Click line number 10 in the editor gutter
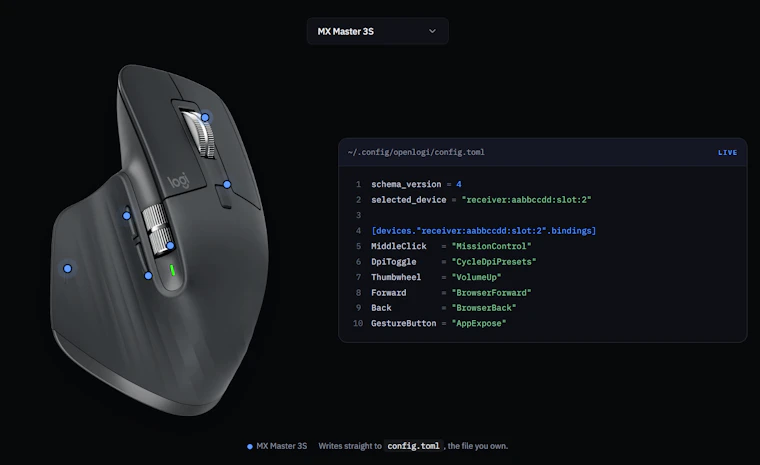This screenshot has width=760, height=465. (358, 323)
